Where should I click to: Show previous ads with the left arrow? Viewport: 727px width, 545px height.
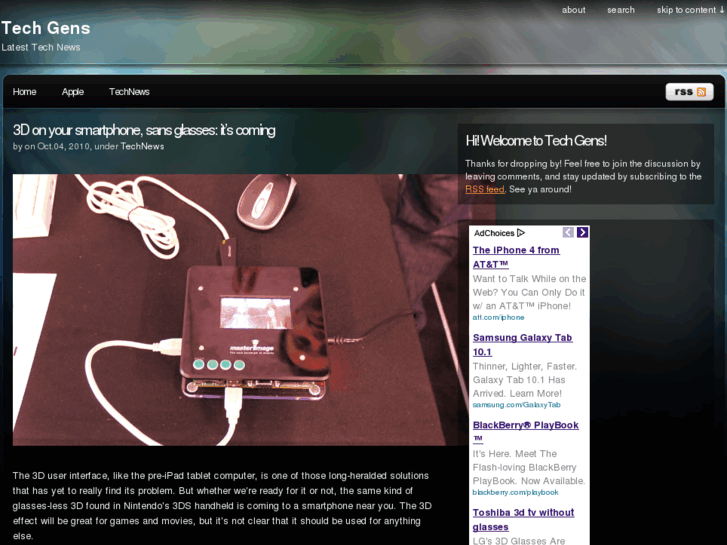point(568,232)
